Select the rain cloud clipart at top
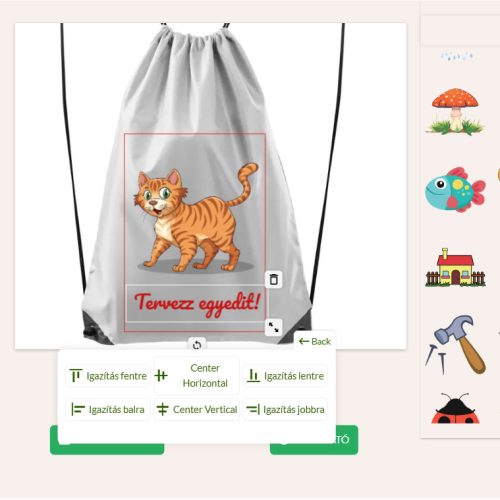This screenshot has width=500, height=500. pyautogui.click(x=457, y=56)
